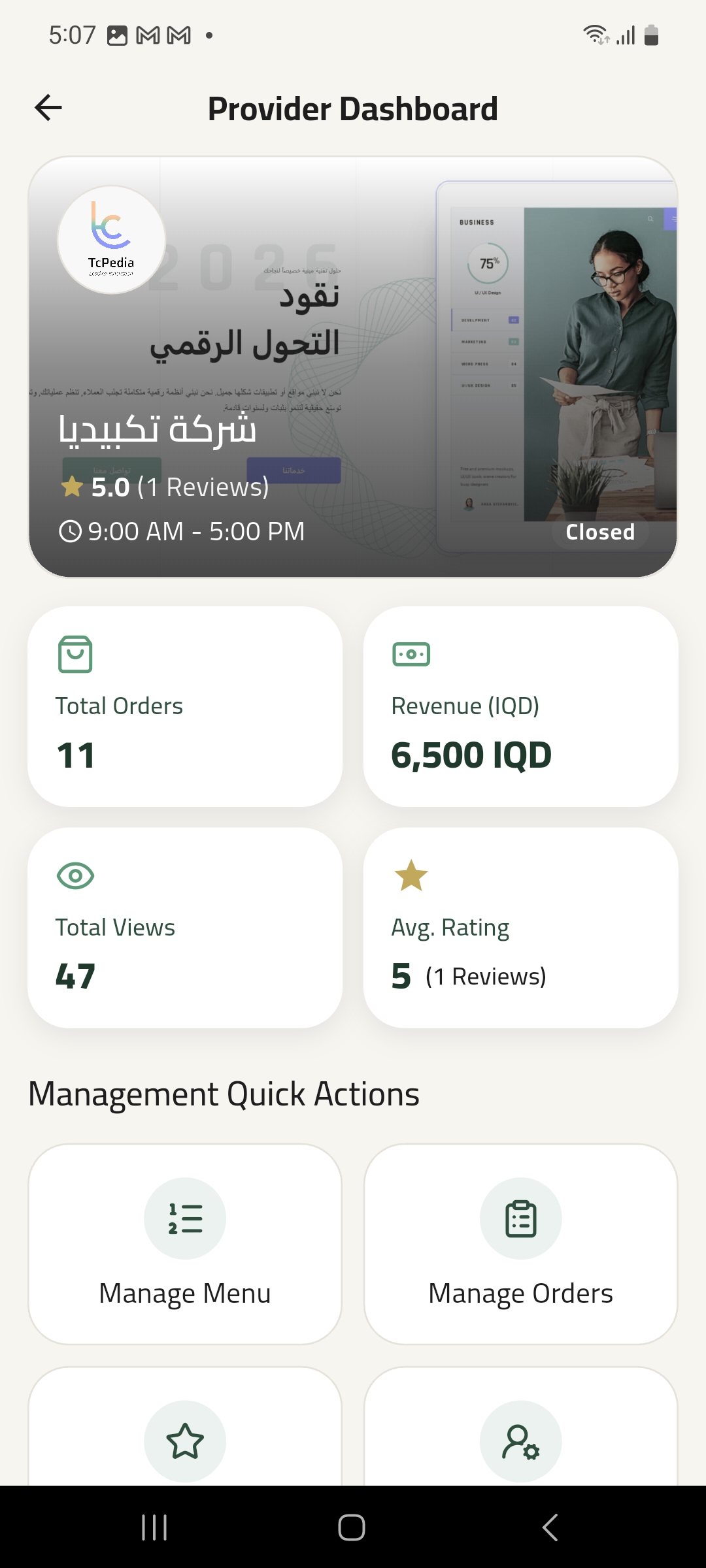Tap the (1 Reviews) text in Avg. Rating card
This screenshot has height=1568, width=706.
(x=486, y=977)
